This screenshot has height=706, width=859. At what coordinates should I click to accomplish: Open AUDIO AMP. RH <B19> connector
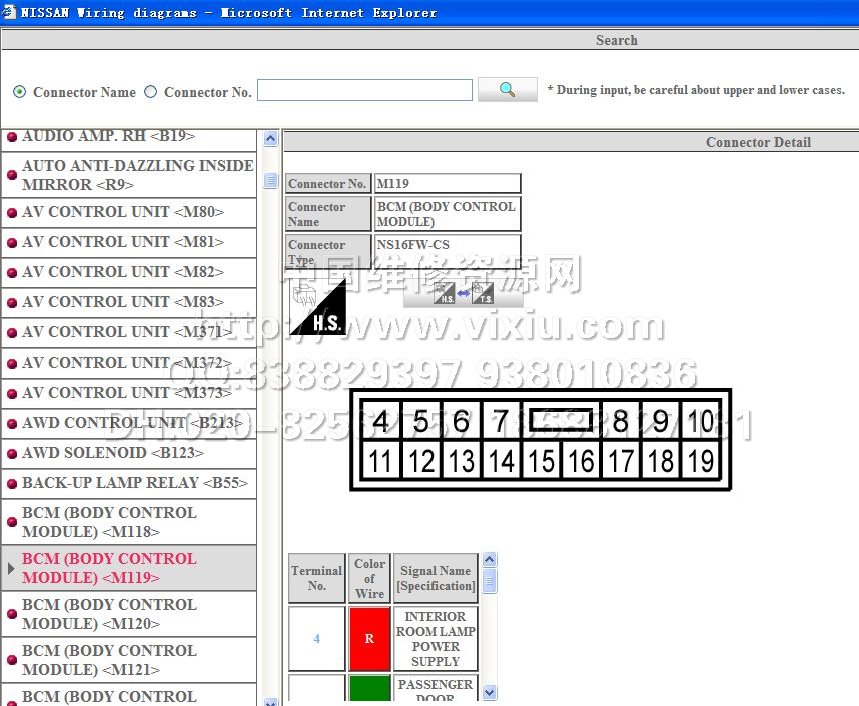coord(129,137)
